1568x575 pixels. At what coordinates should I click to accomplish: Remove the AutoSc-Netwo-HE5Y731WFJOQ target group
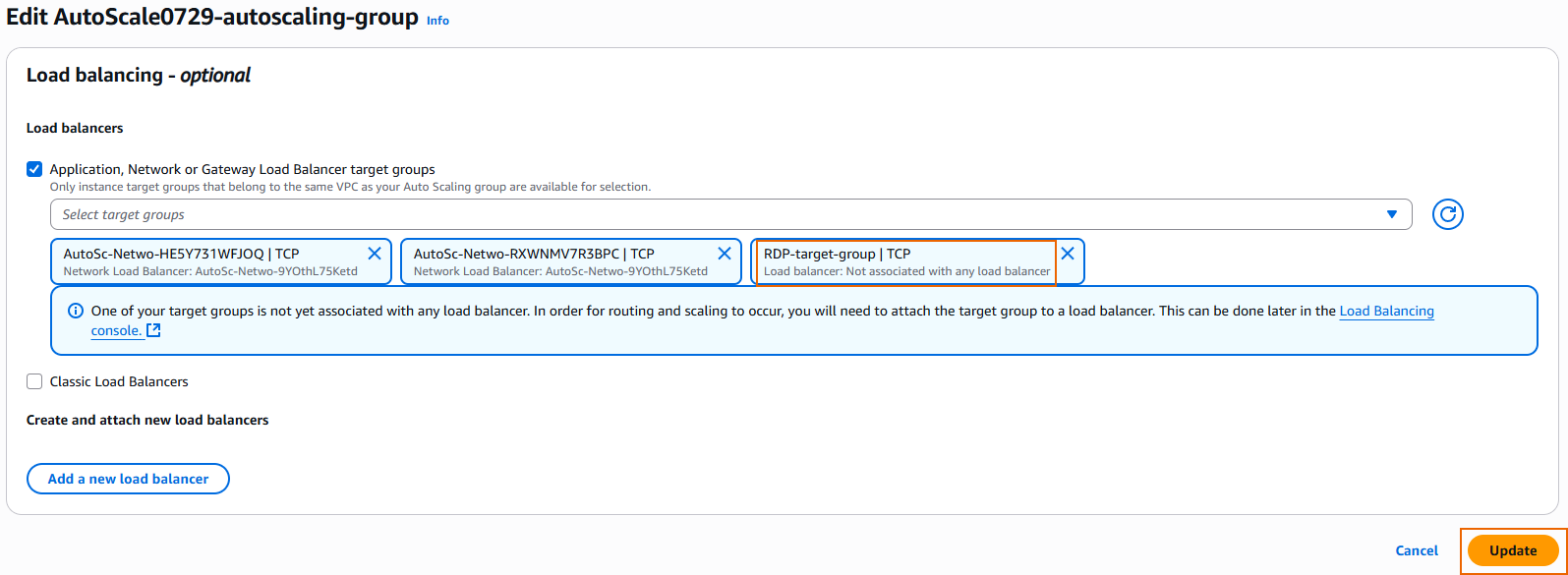(375, 254)
